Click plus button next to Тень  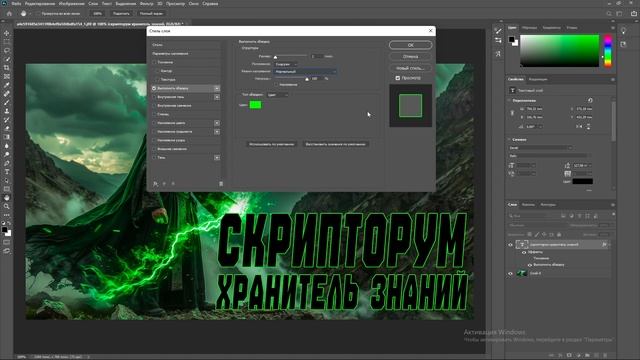tap(217, 157)
